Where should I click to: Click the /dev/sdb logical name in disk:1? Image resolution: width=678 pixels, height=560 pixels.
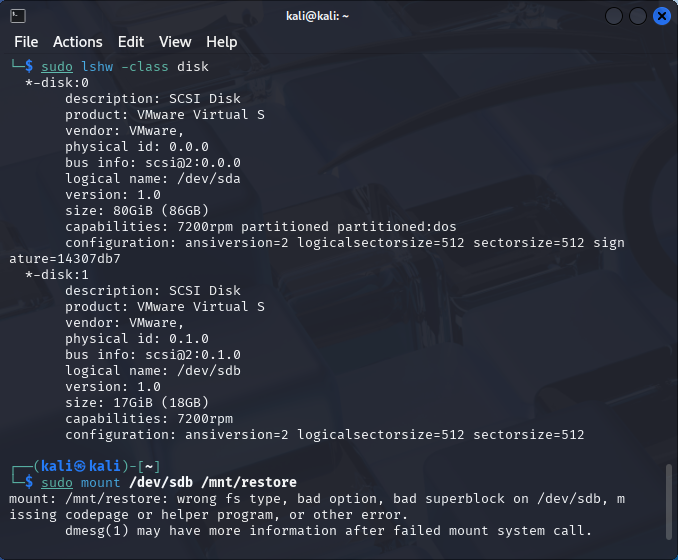coord(208,371)
